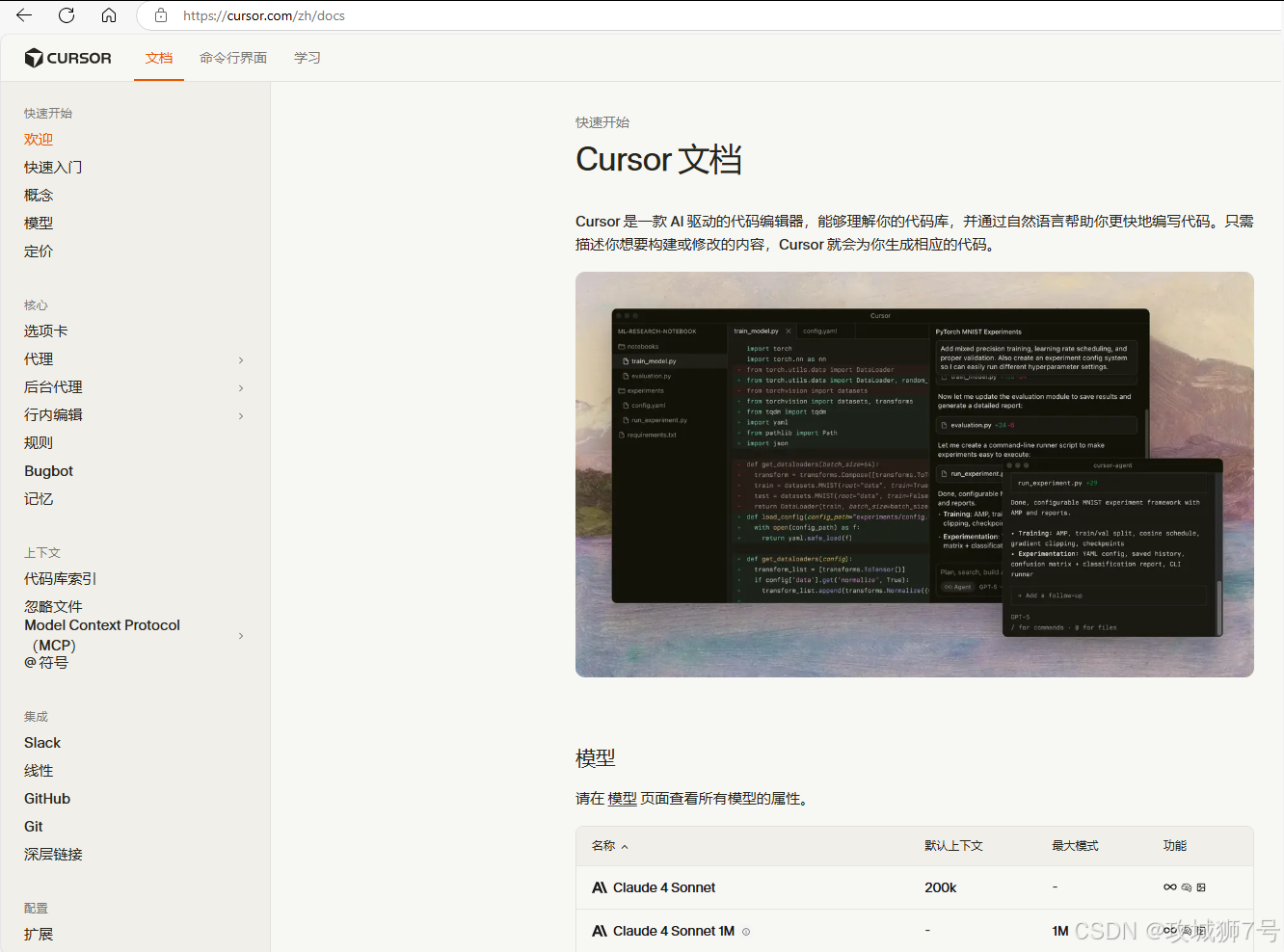Screen dimensions: 1284x952
Task: Switch to the 文档 tab
Action: [159, 58]
